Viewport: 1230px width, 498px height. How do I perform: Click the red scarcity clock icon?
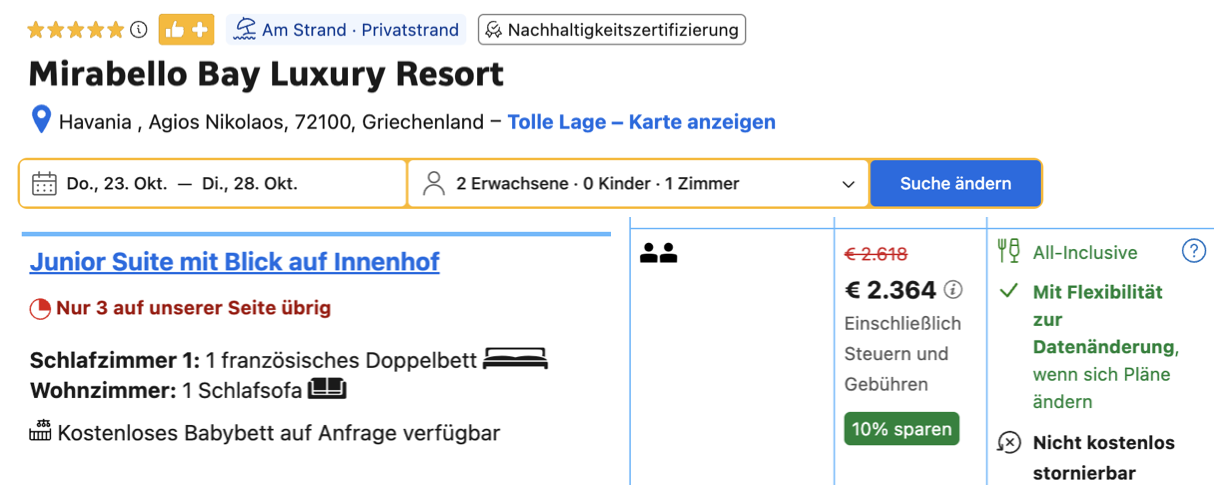pyautogui.click(x=40, y=309)
